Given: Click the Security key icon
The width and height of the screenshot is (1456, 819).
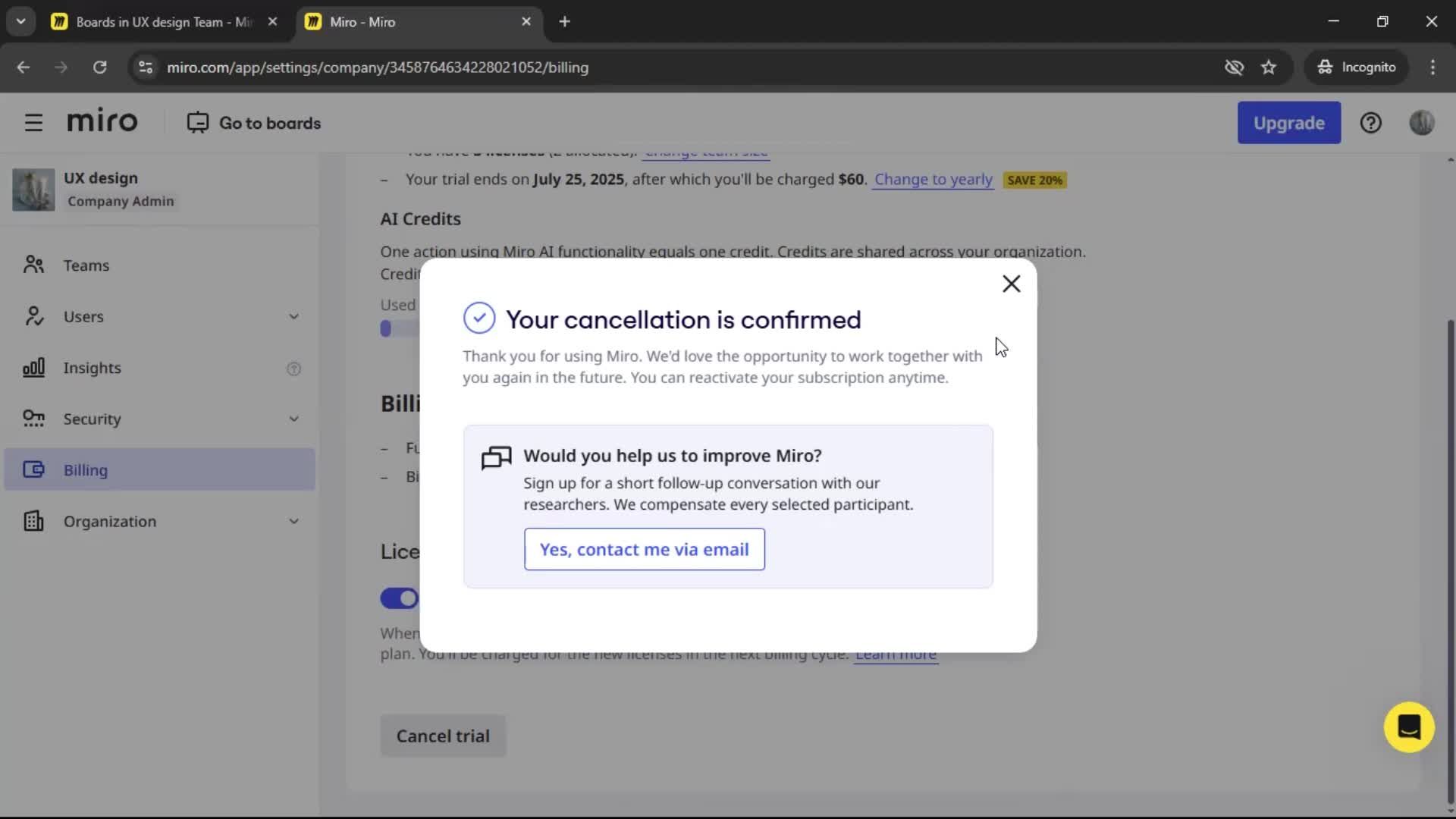Looking at the screenshot, I should tap(33, 419).
